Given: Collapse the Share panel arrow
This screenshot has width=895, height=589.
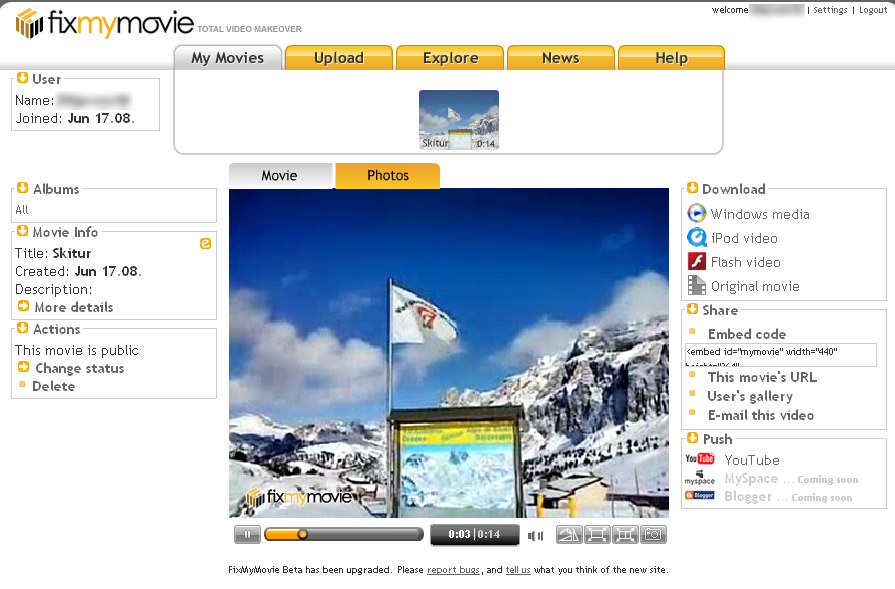Looking at the screenshot, I should pyautogui.click(x=692, y=309).
